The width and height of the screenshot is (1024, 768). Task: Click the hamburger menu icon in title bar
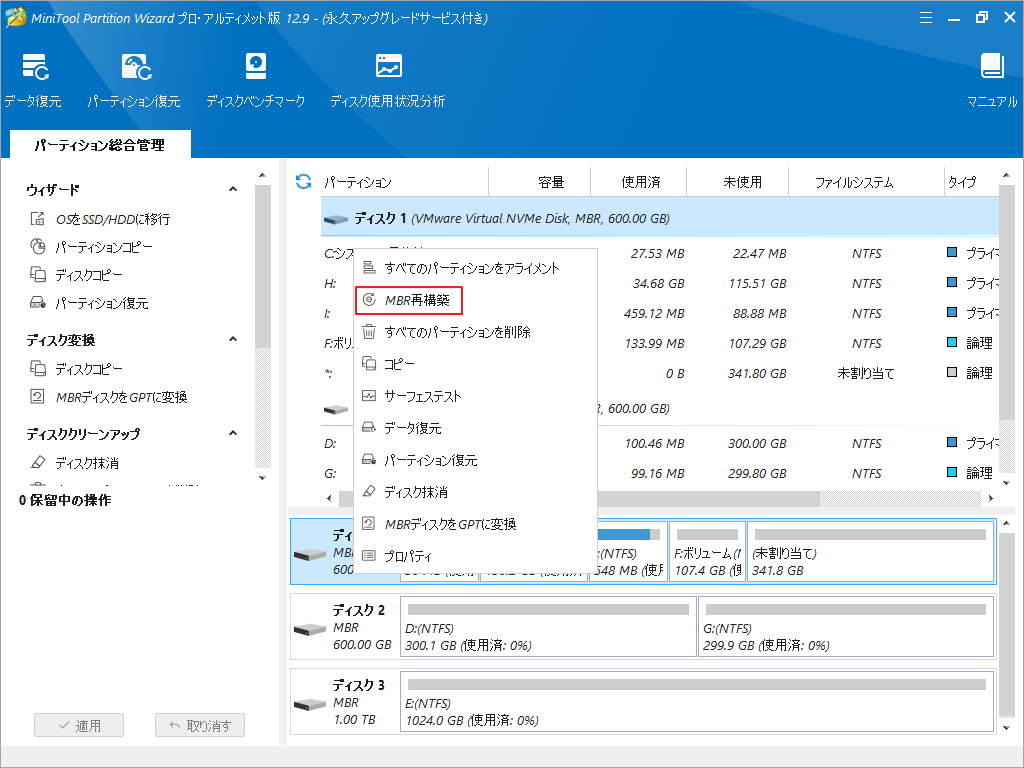pyautogui.click(x=925, y=18)
